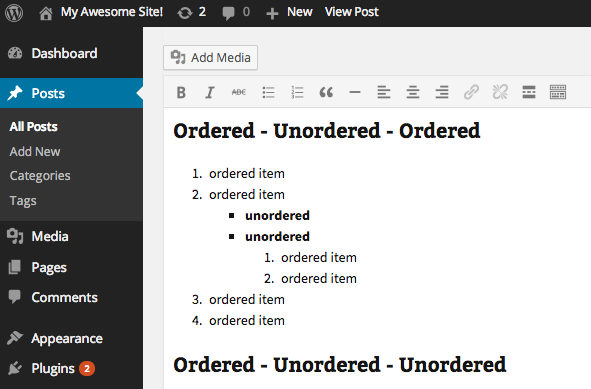Click the Ordered - Unordered - Unordered heading
591x389 pixels.
pyautogui.click(x=340, y=365)
